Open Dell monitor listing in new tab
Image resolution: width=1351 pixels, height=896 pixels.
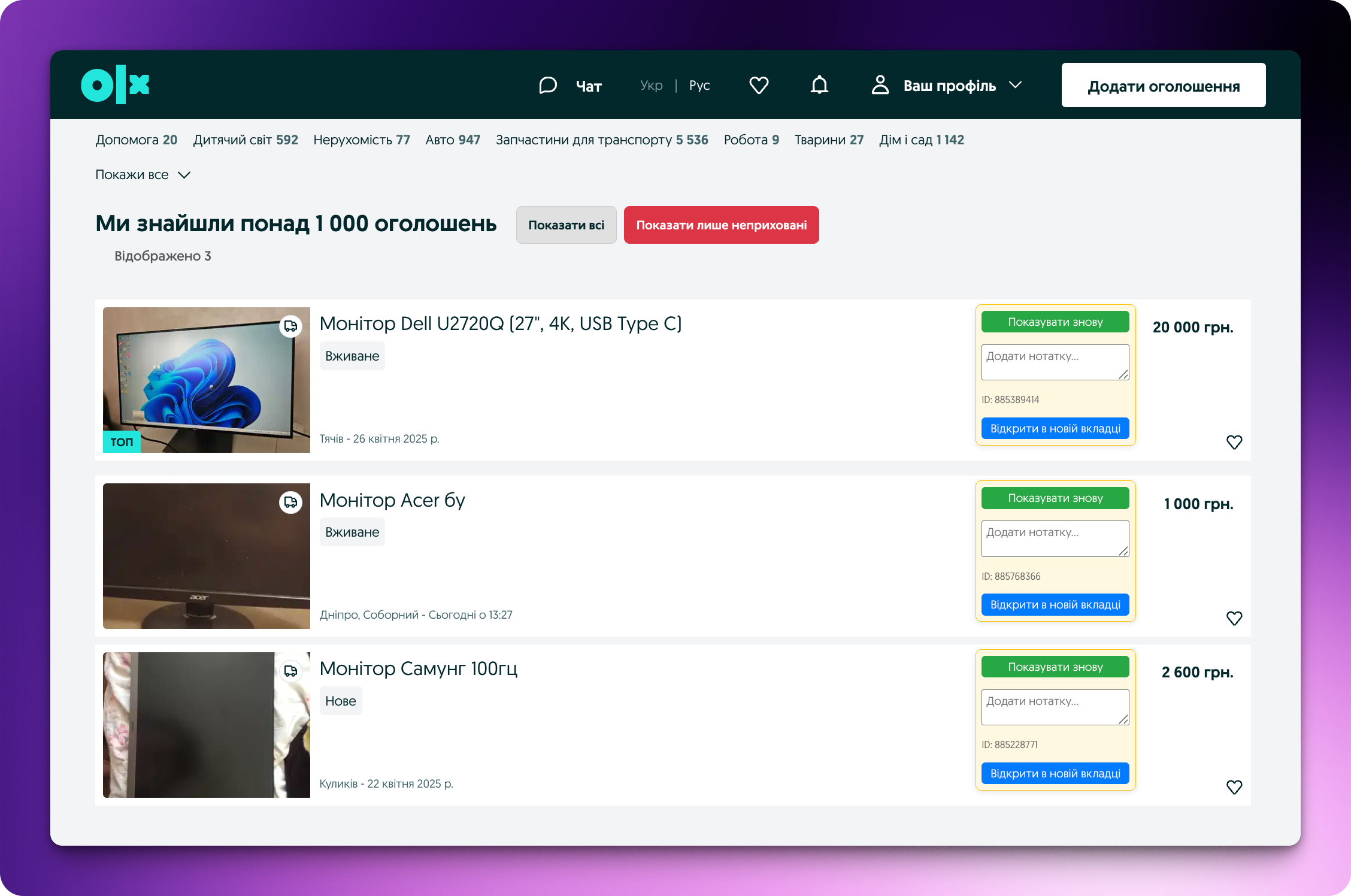1055,429
